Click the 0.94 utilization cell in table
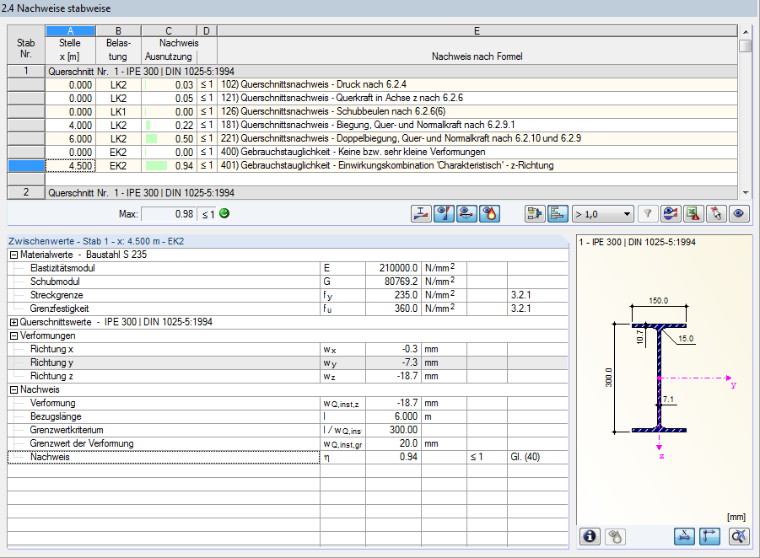 coord(170,166)
